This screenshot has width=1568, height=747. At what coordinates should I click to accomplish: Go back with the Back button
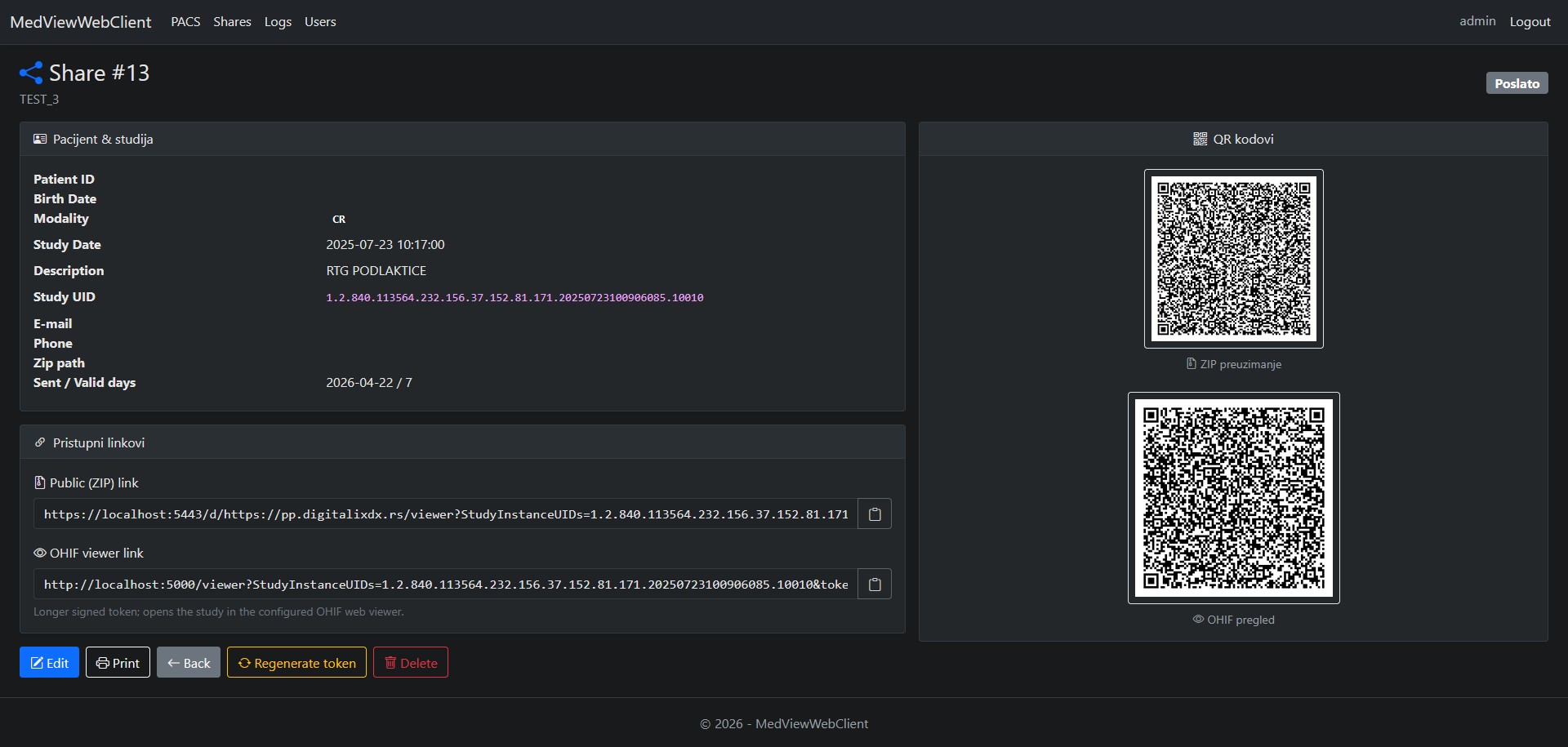click(x=189, y=662)
